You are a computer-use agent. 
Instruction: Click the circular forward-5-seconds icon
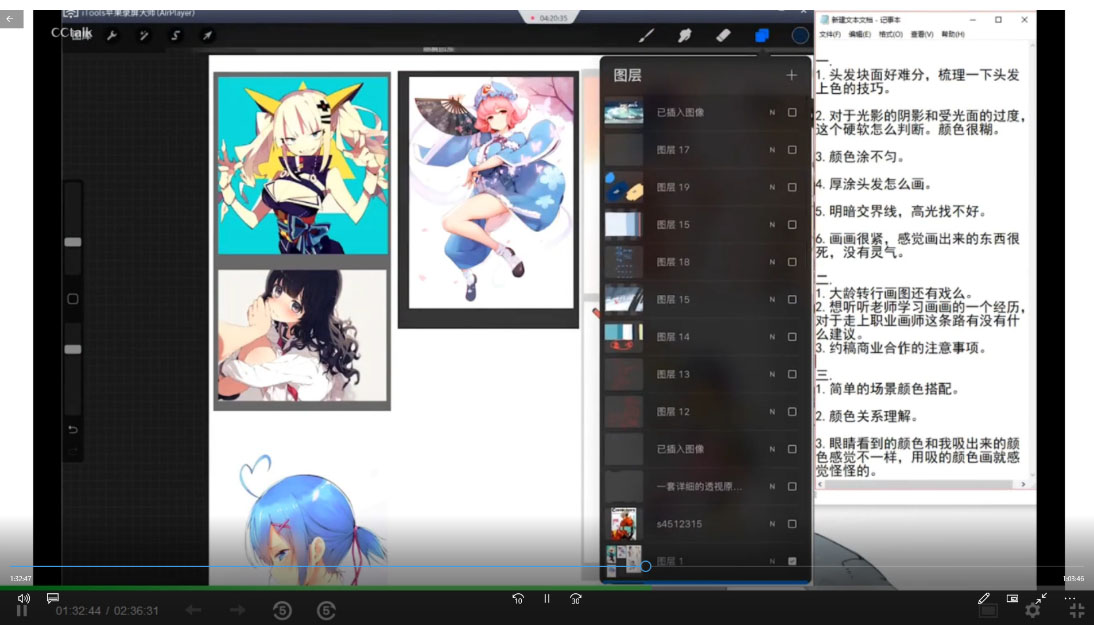326,611
